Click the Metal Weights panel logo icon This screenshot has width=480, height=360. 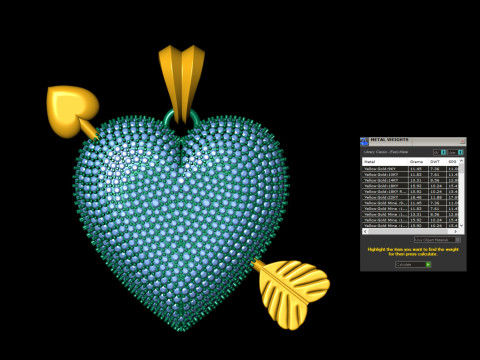(364, 141)
